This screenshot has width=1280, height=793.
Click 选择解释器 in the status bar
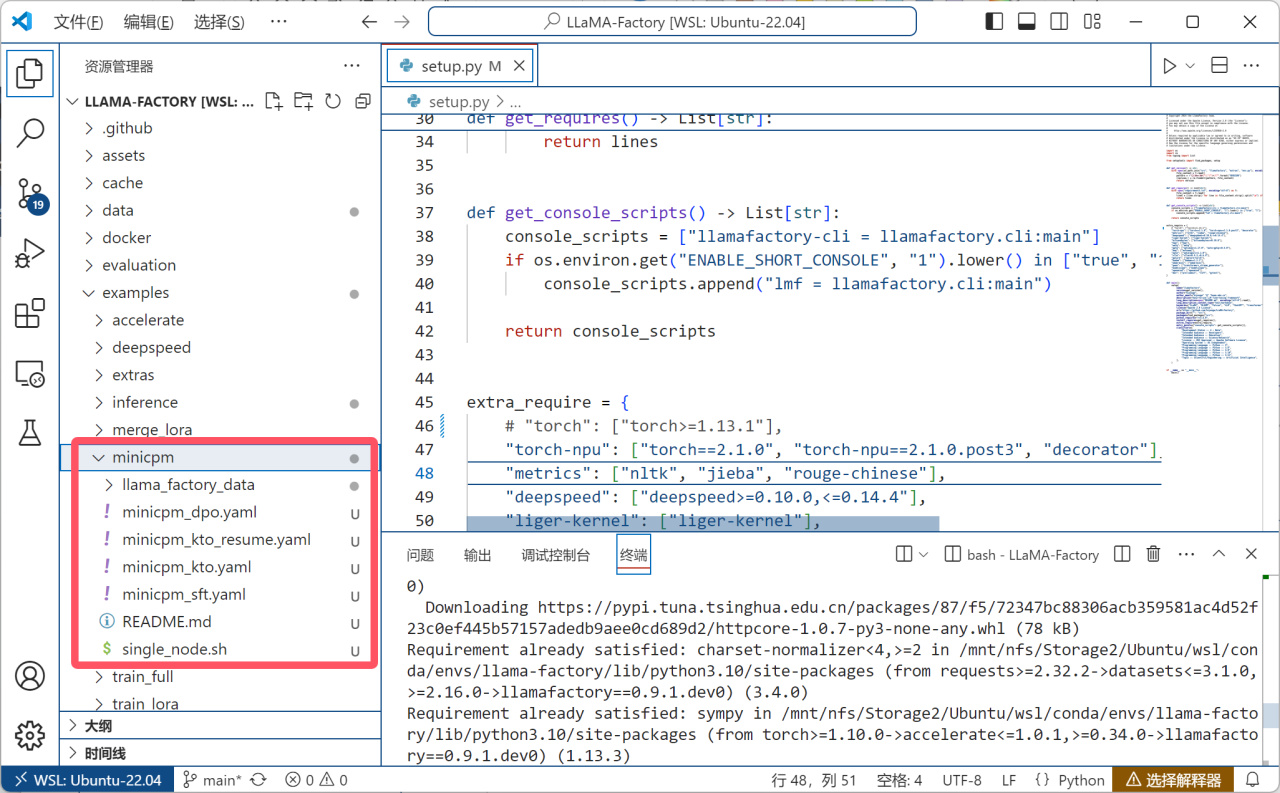pos(1174,780)
